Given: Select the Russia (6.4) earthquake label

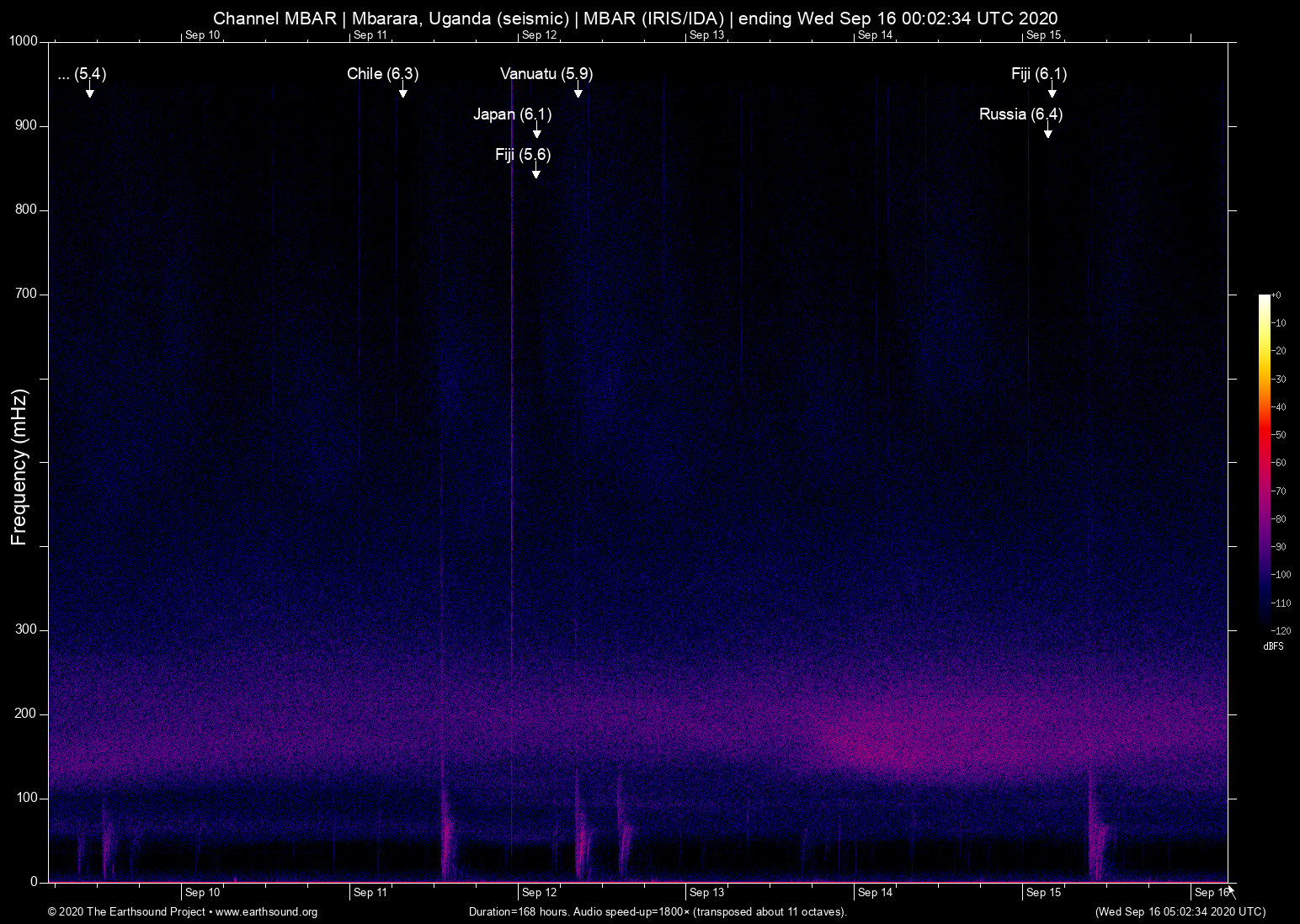Looking at the screenshot, I should click(x=1020, y=114).
